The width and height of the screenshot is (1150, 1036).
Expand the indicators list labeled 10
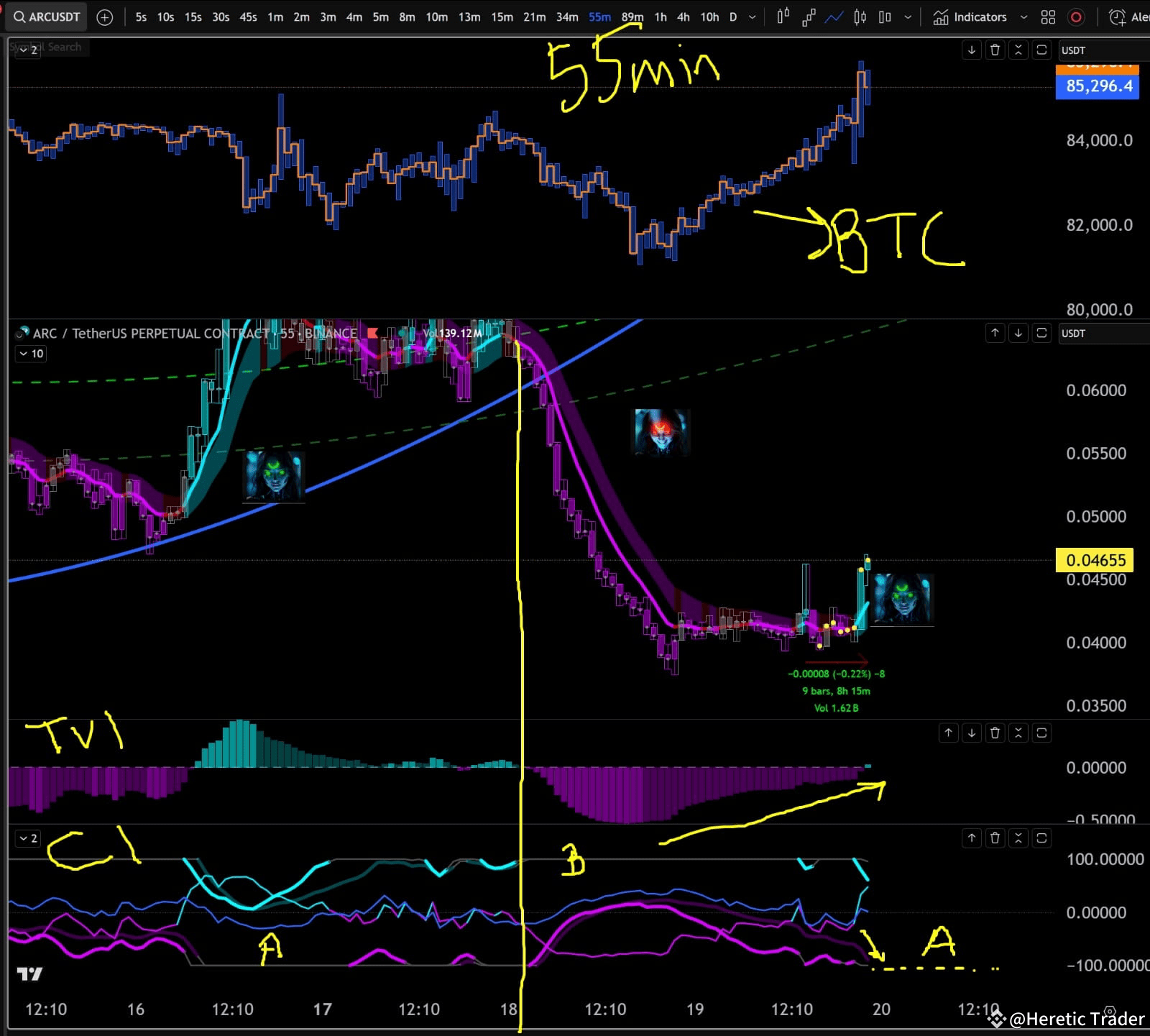[x=30, y=354]
